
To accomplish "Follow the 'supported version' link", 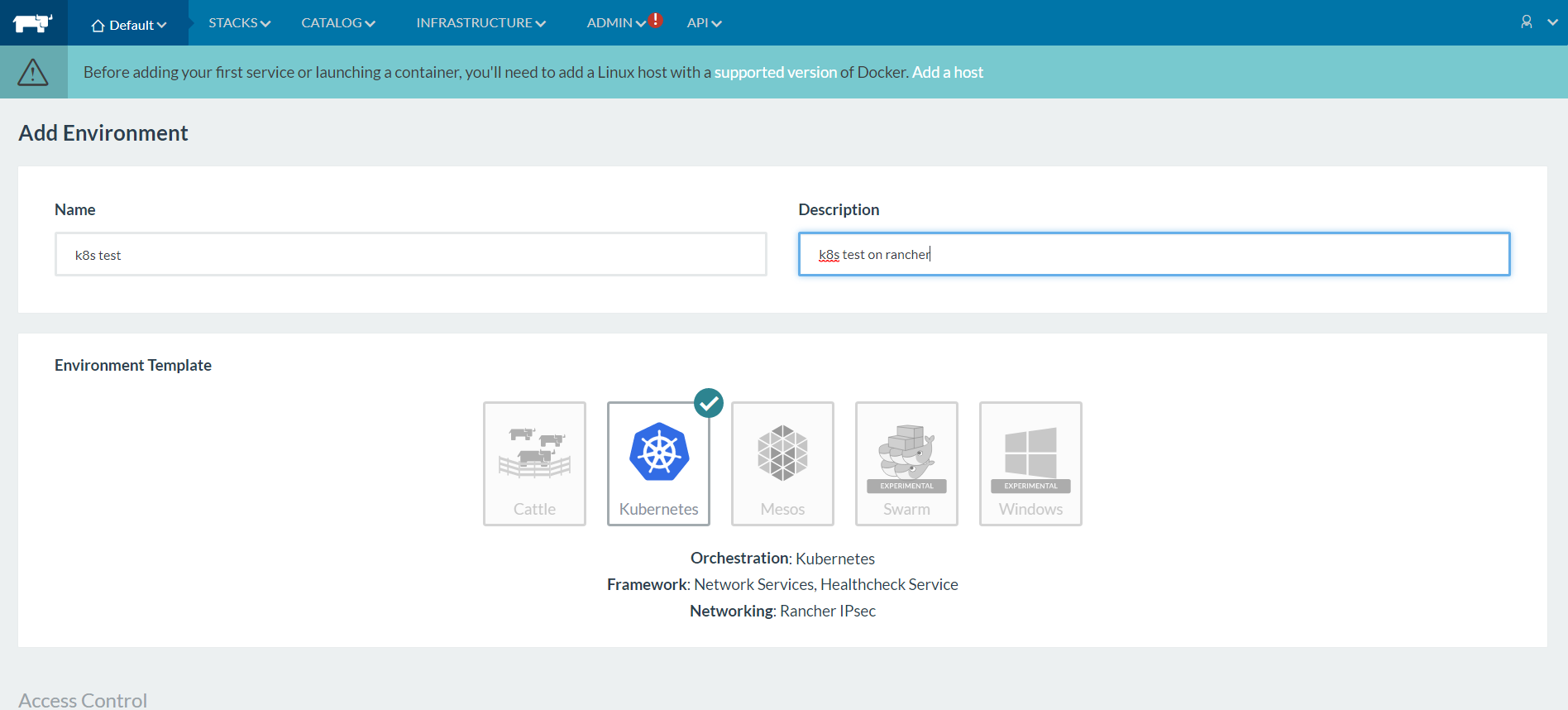I will coord(776,72).
